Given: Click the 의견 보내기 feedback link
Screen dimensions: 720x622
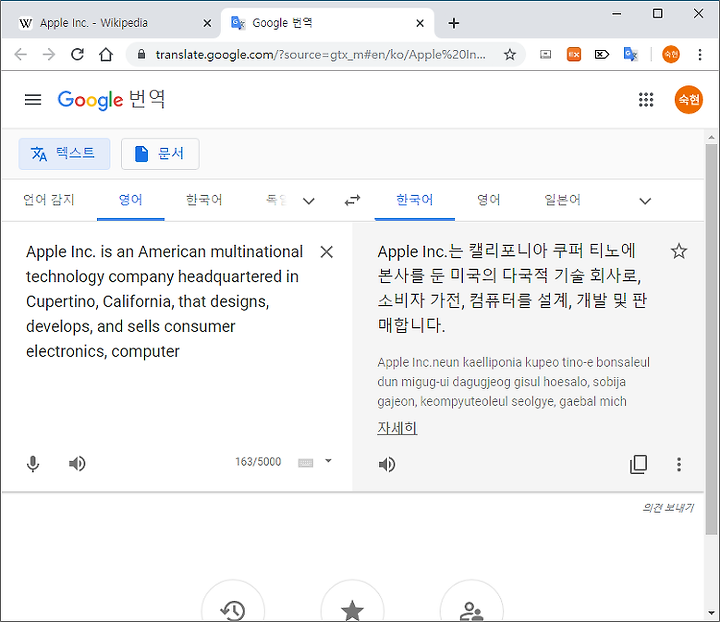Looking at the screenshot, I should coord(667,508).
